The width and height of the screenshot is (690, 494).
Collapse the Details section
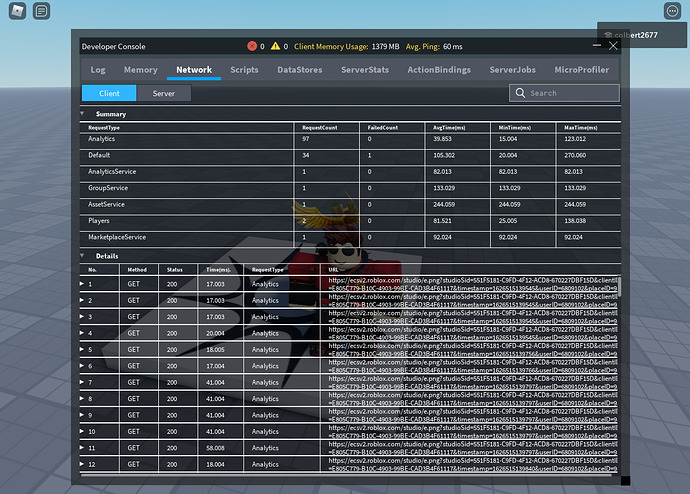82,255
